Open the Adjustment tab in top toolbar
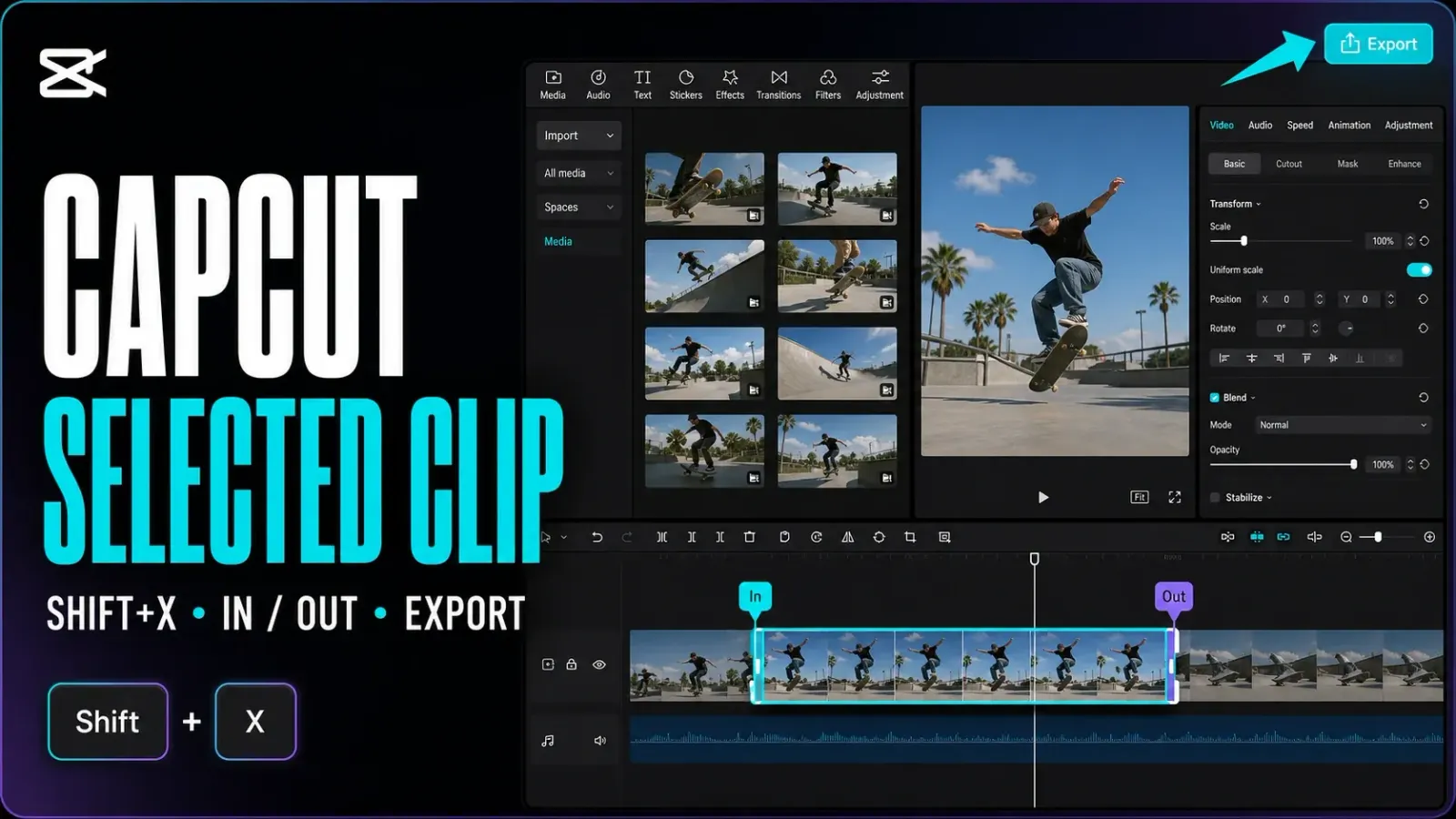The image size is (1456, 819). click(x=880, y=85)
